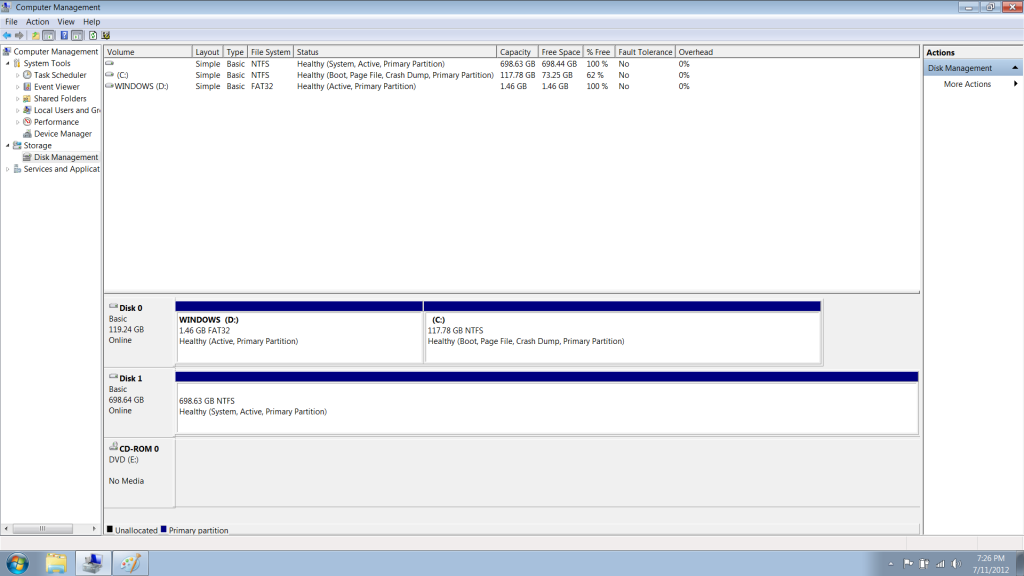Expand the Shared Folders node arrow
1024x576 pixels.
click(18, 99)
